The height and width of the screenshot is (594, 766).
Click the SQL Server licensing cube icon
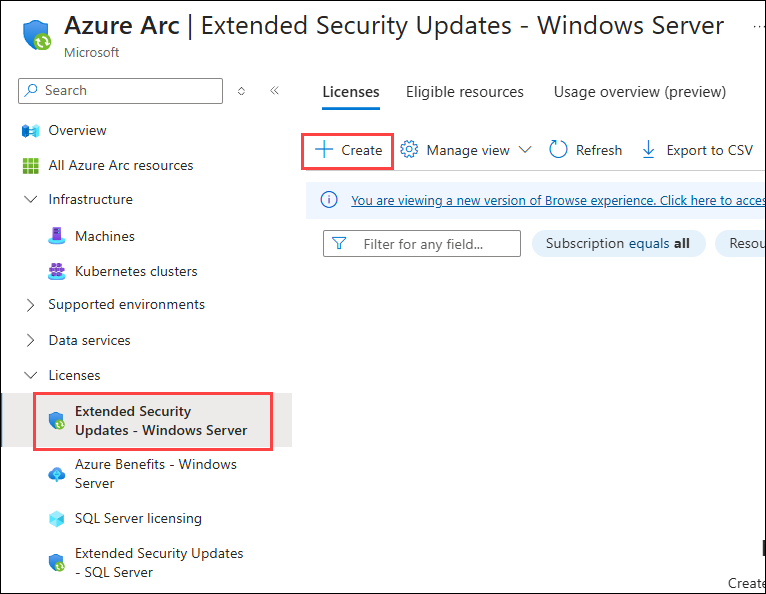(57, 519)
